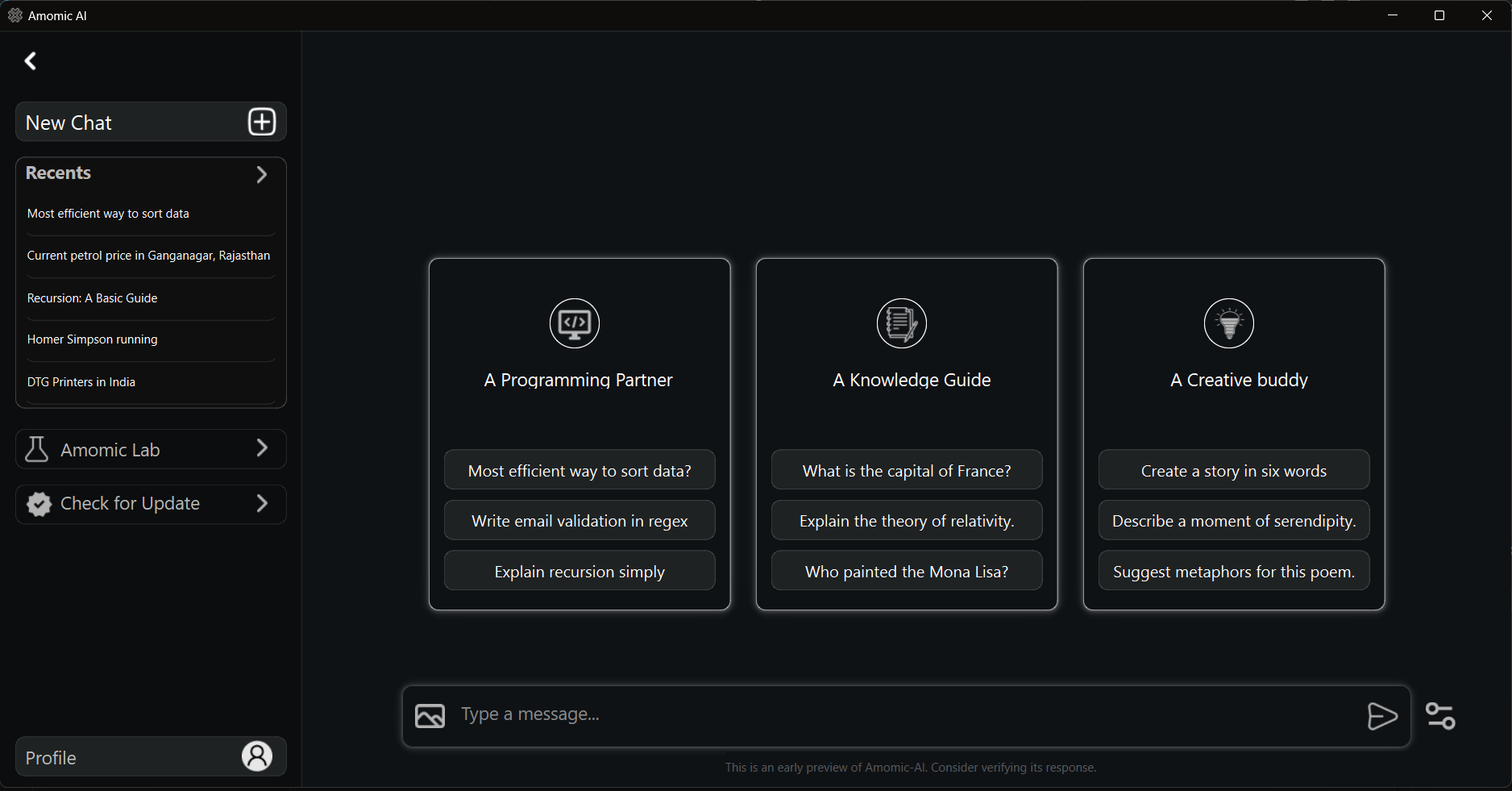Click the New Chat plus icon
This screenshot has height=791, width=1512.
262,123
